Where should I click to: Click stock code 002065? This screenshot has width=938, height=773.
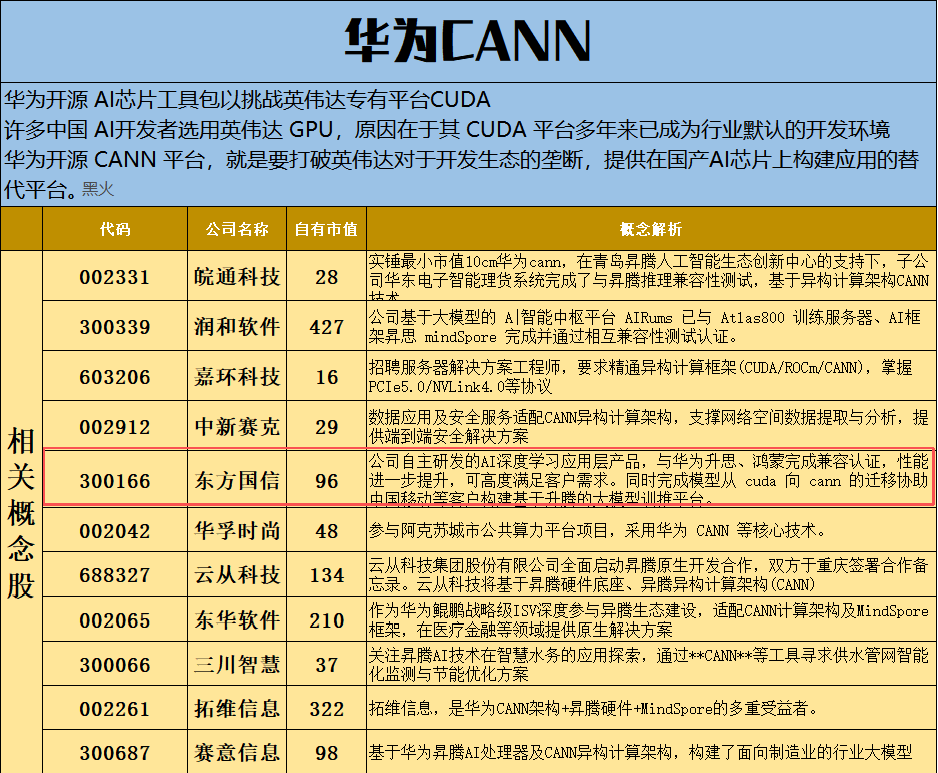[115, 620]
